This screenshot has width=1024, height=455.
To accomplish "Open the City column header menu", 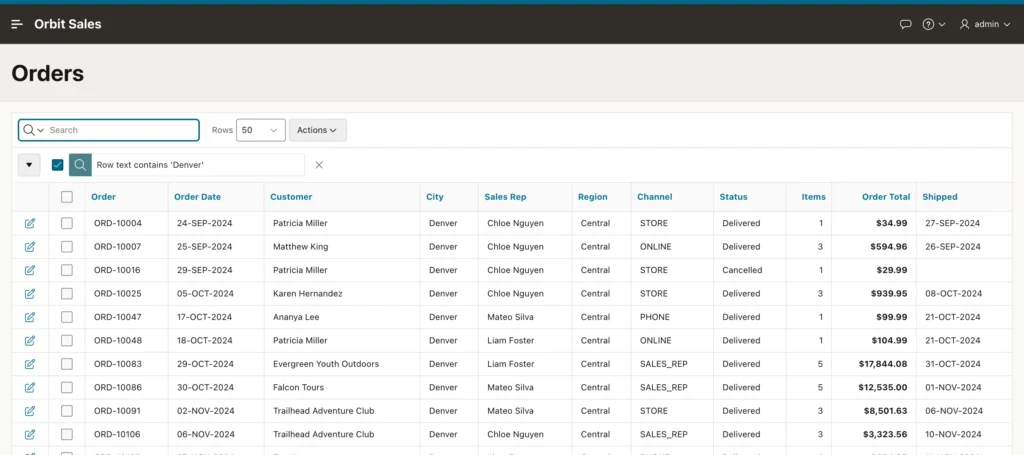I will 434,196.
